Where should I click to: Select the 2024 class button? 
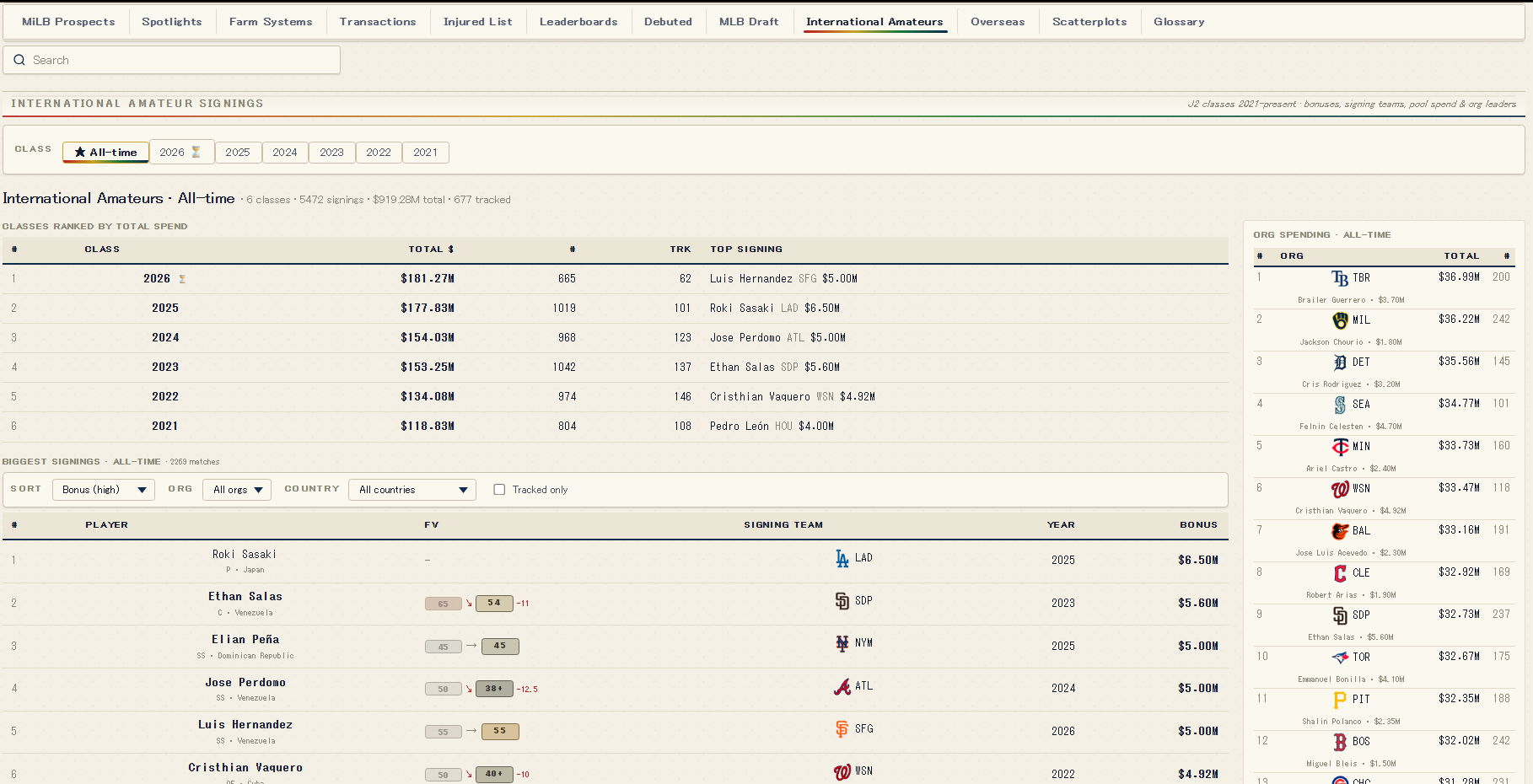285,153
